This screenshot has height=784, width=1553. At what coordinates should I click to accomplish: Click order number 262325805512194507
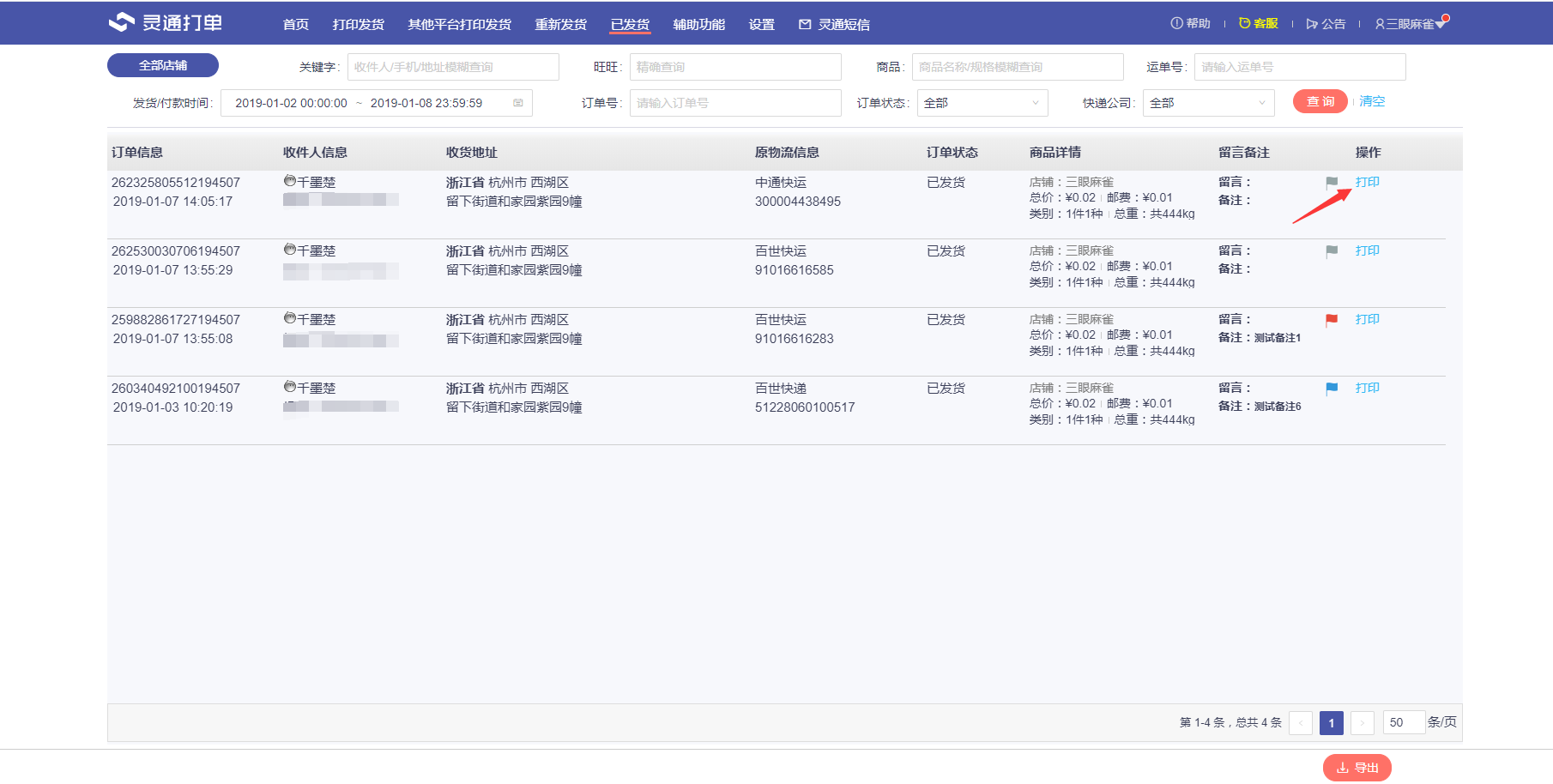click(x=176, y=183)
